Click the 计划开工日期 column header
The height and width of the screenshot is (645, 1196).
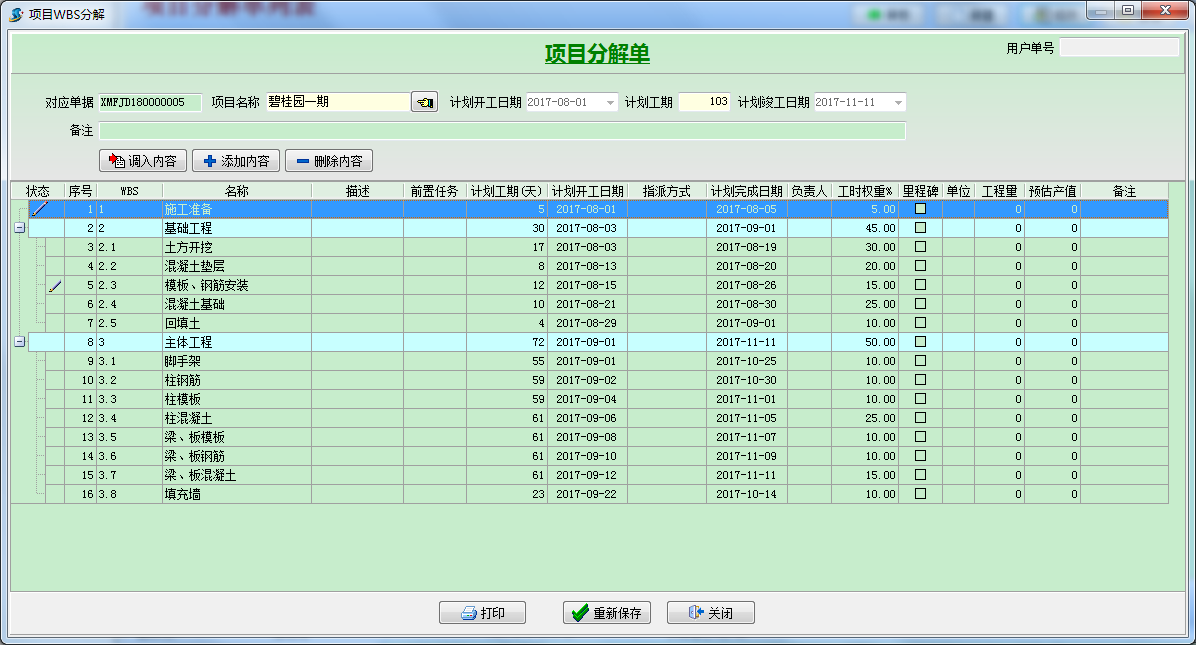(587, 191)
